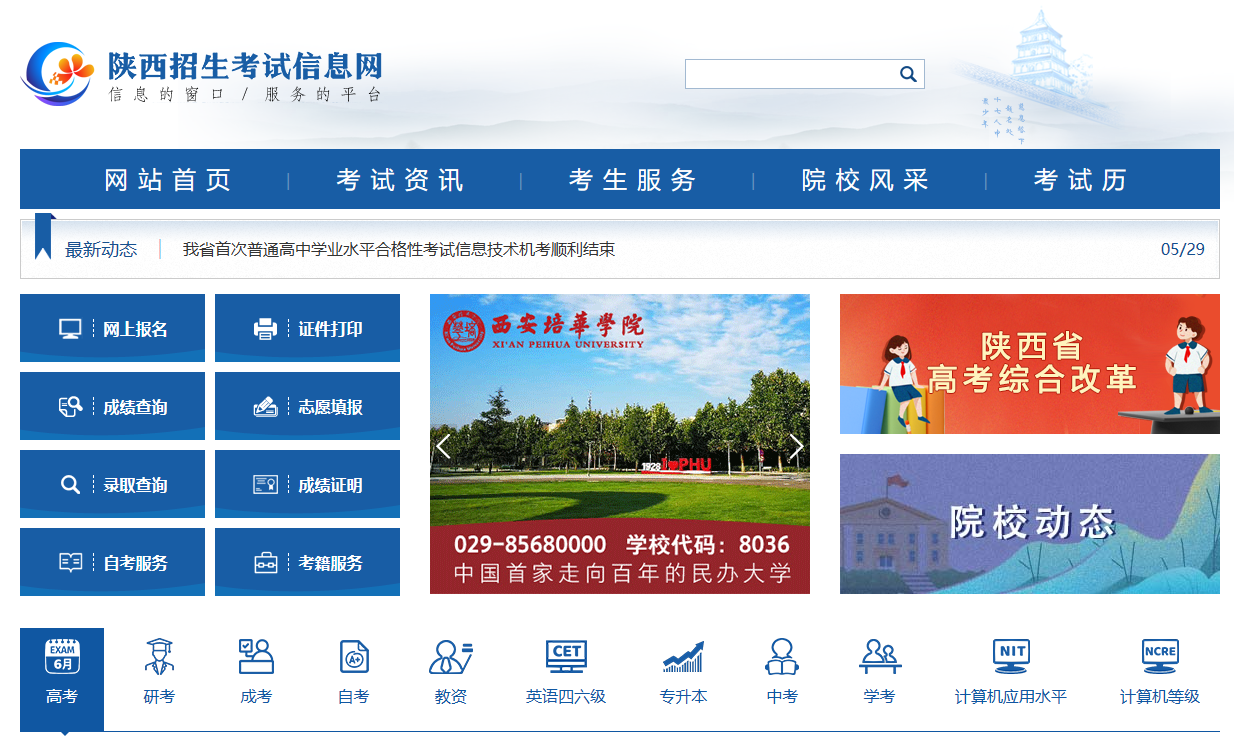This screenshot has width=1234, height=741.
Task: Select the 研考 graduate icon
Action: [x=158, y=657]
